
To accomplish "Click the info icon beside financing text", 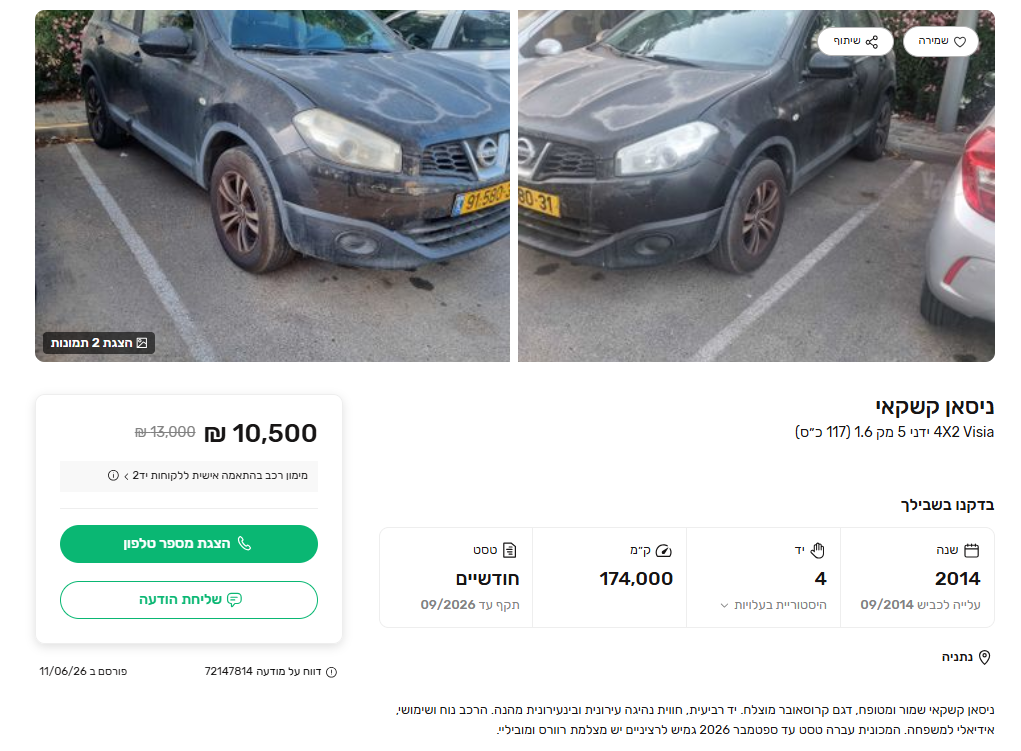I will 113,475.
